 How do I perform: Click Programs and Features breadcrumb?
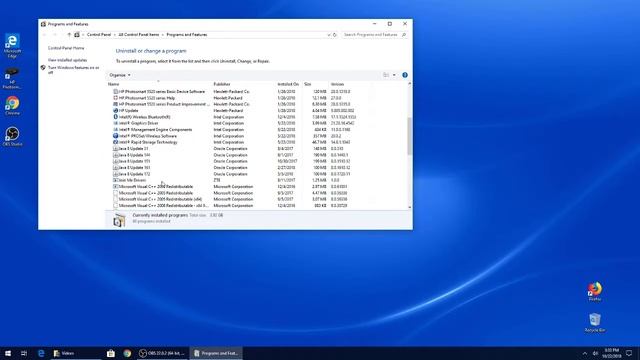click(x=187, y=35)
